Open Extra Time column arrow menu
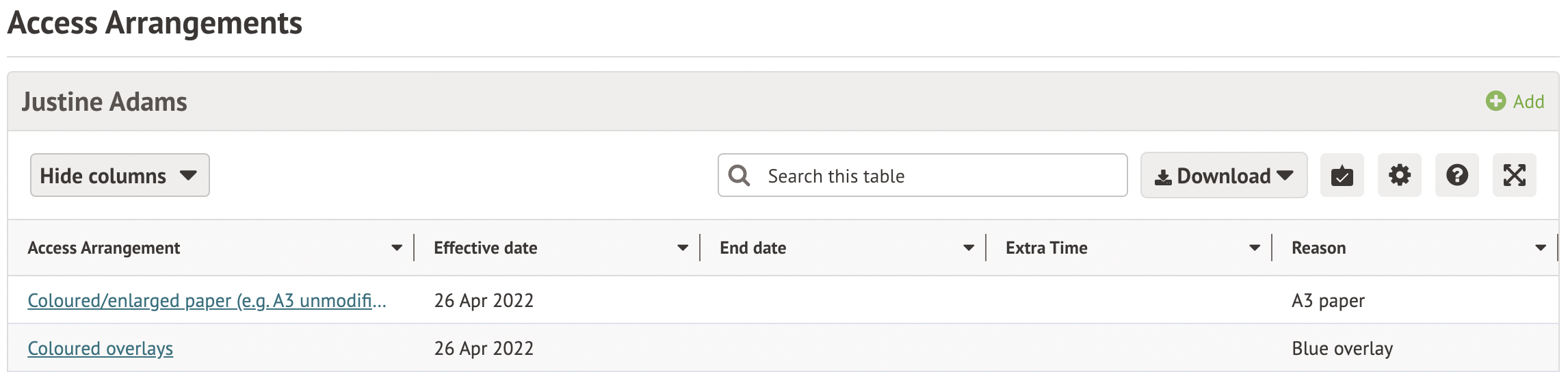This screenshot has width=1568, height=372. 1255,248
